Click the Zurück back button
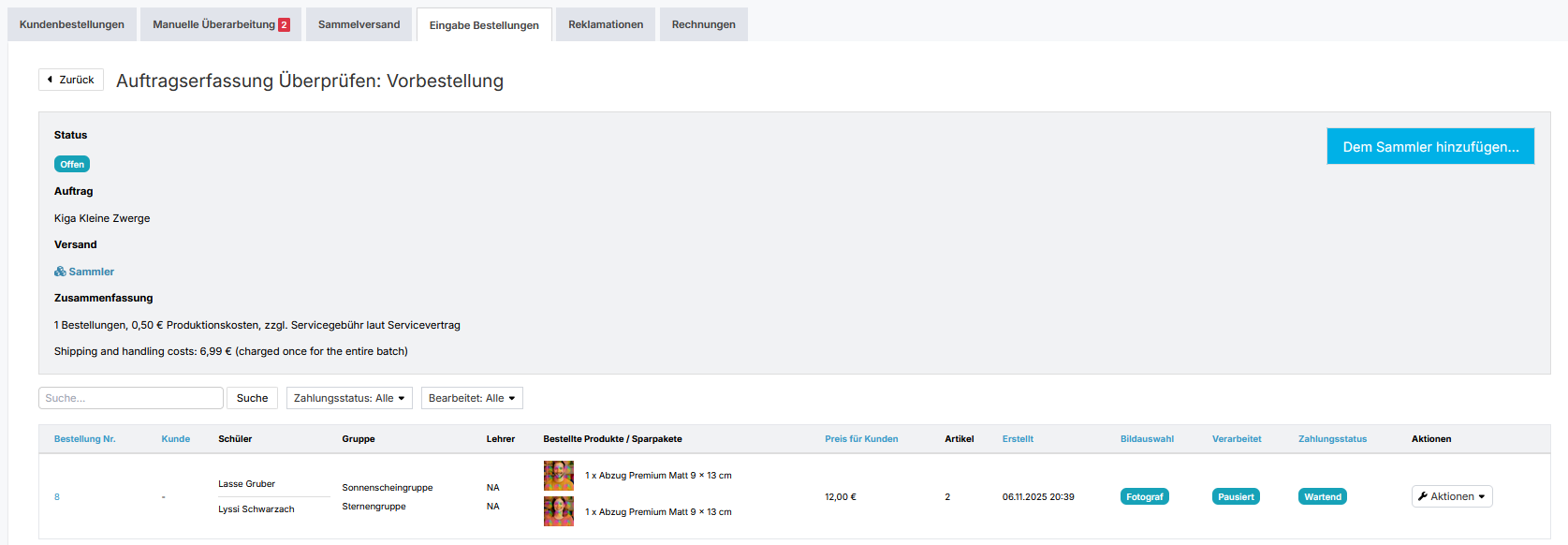Screen dimensions: 1568x545 (71, 80)
